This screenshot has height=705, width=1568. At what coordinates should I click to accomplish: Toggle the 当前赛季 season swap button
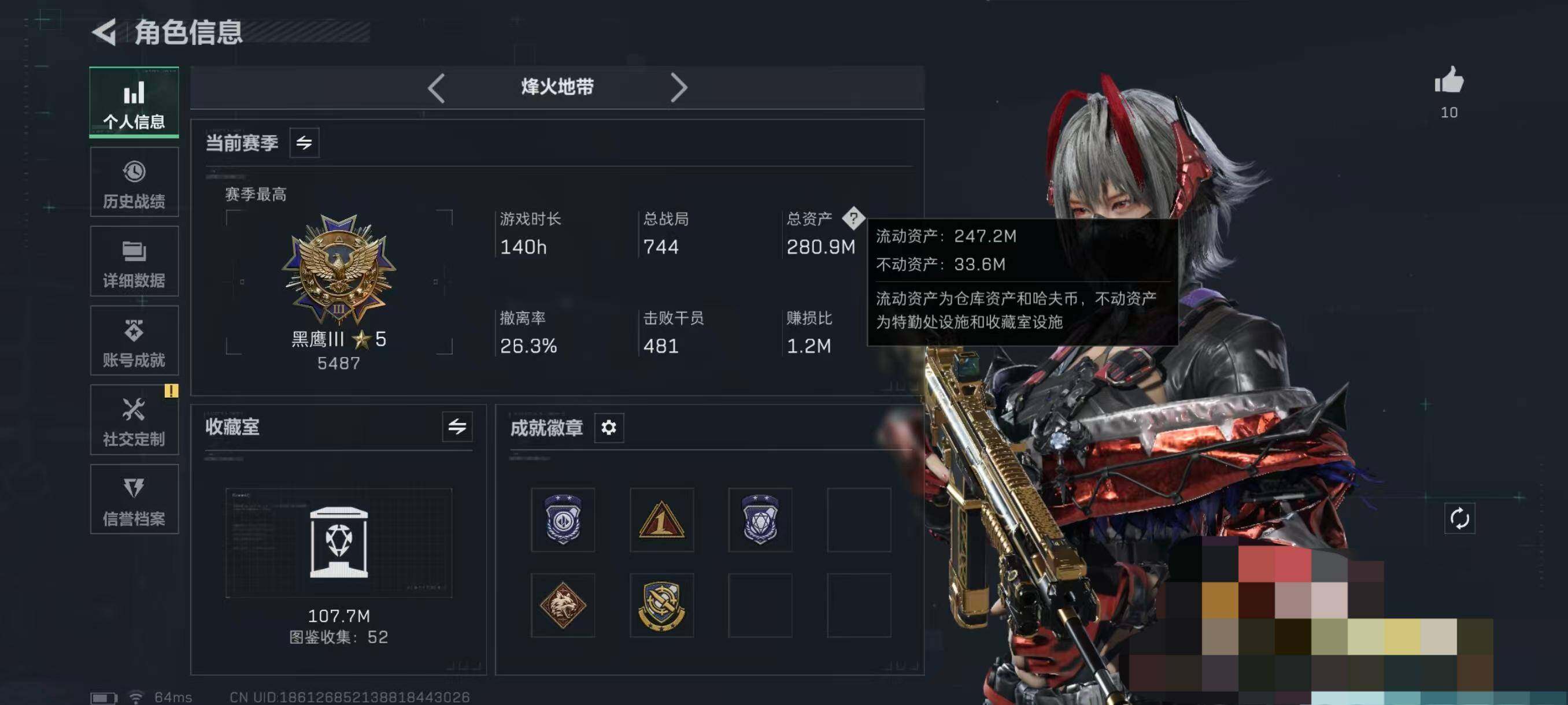tap(304, 143)
